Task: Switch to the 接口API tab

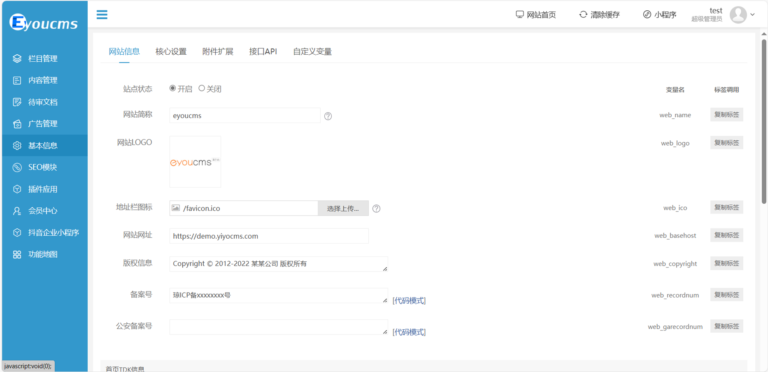Action: click(x=263, y=51)
